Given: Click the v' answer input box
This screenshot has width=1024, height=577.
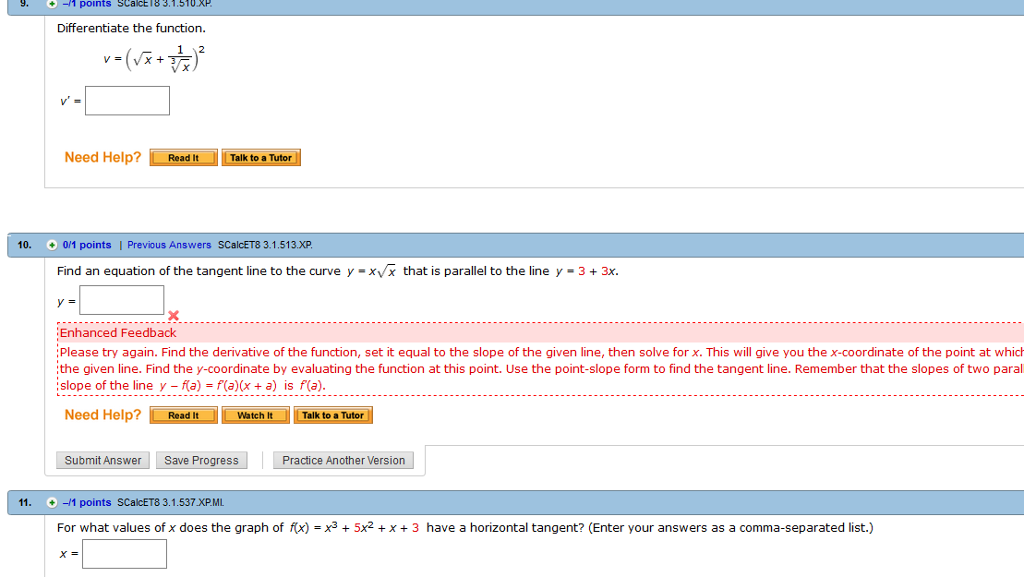Looking at the screenshot, I should point(127,100).
